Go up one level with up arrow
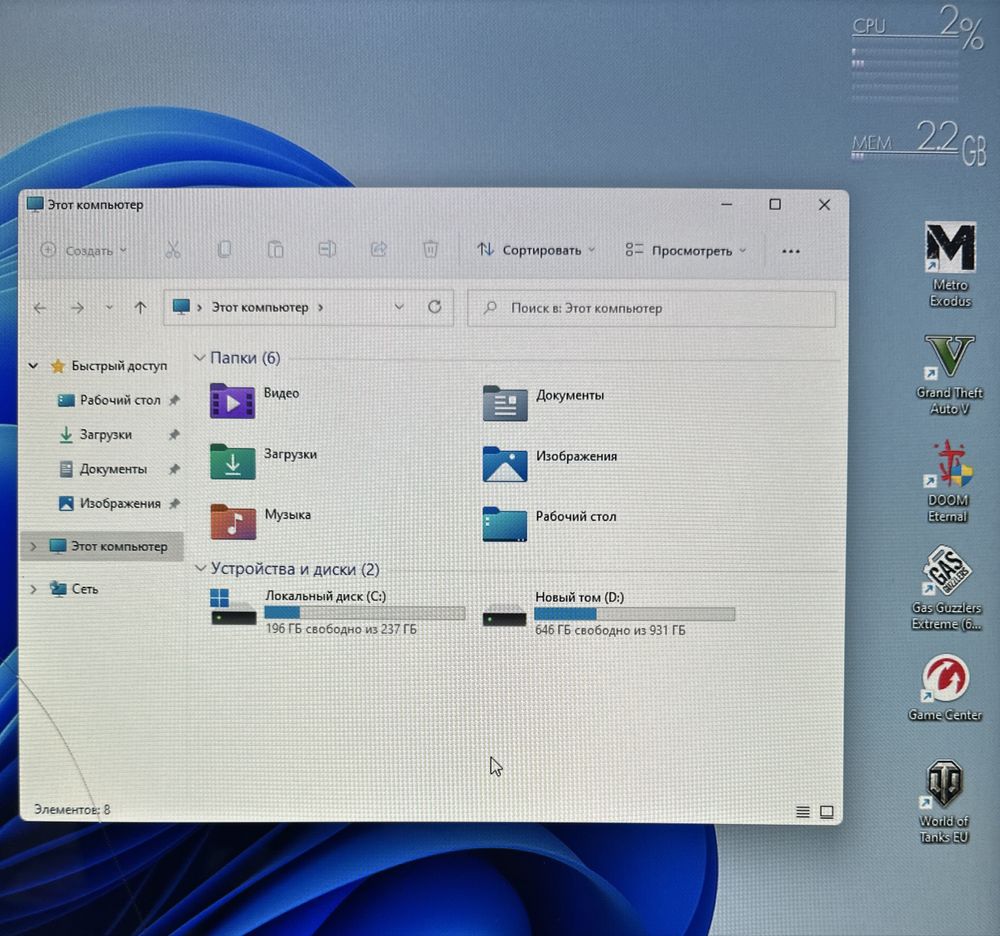 pos(140,308)
